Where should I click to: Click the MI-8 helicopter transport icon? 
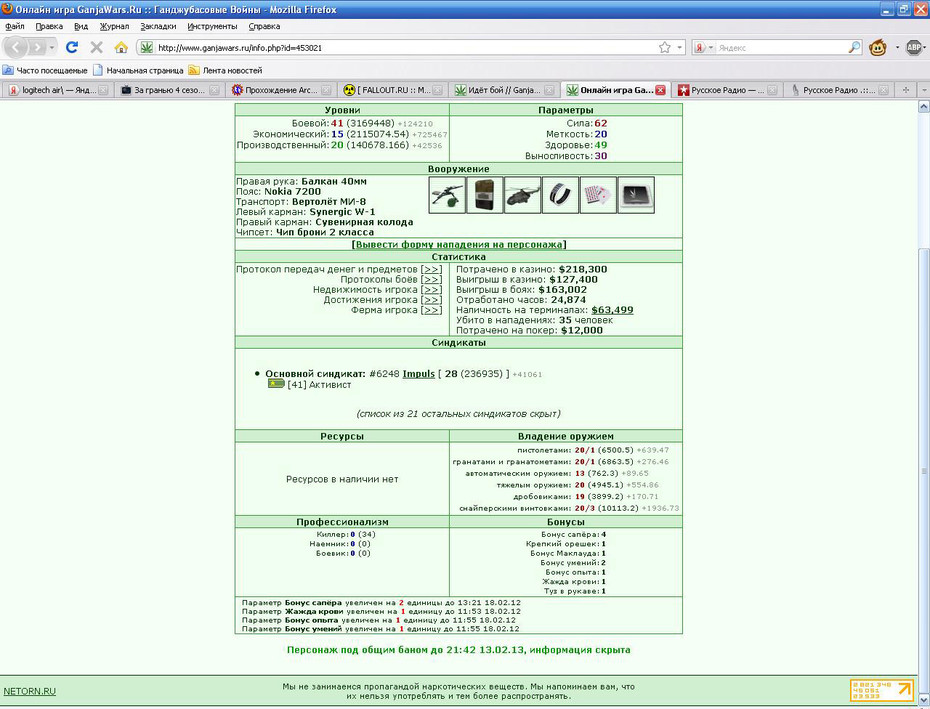pos(523,195)
